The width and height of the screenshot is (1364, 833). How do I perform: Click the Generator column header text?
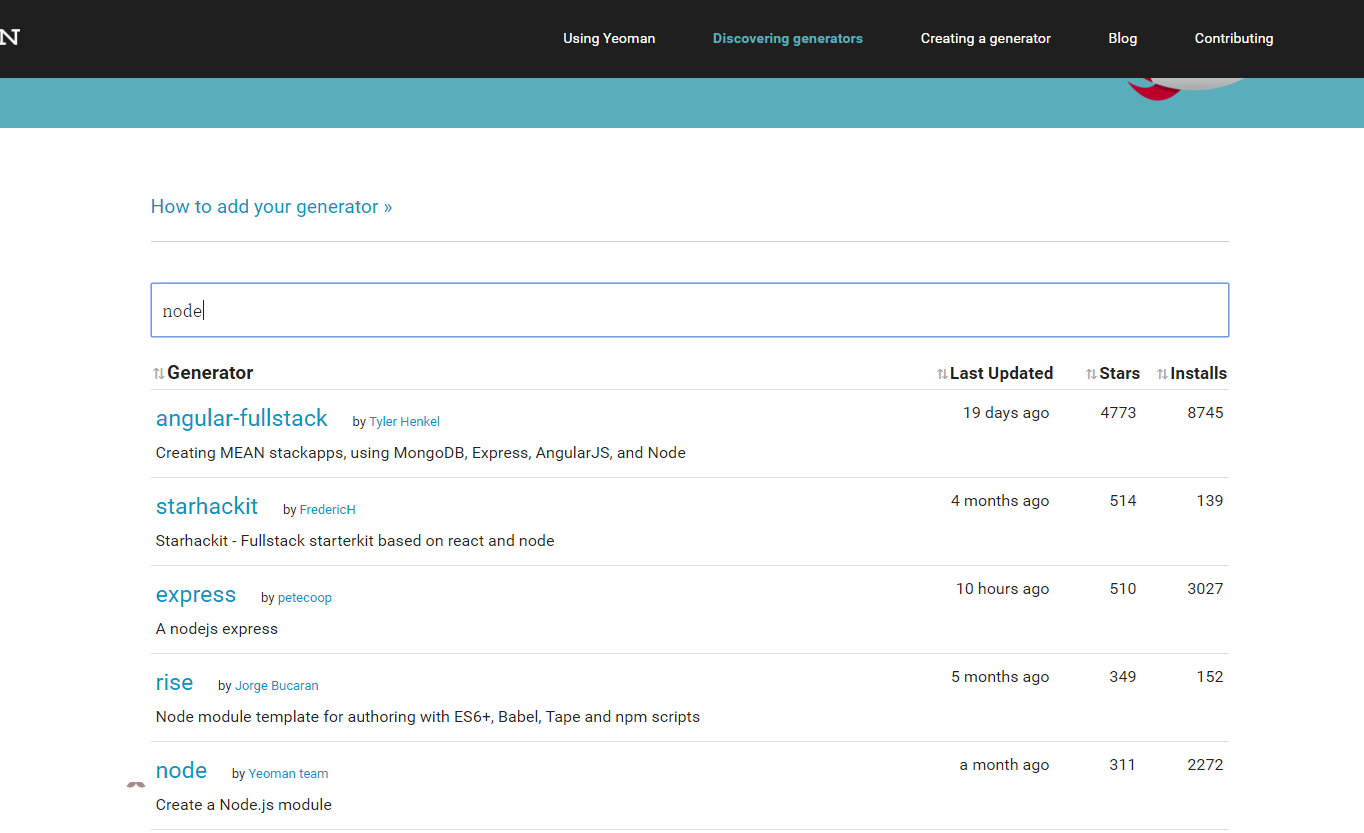tap(210, 373)
